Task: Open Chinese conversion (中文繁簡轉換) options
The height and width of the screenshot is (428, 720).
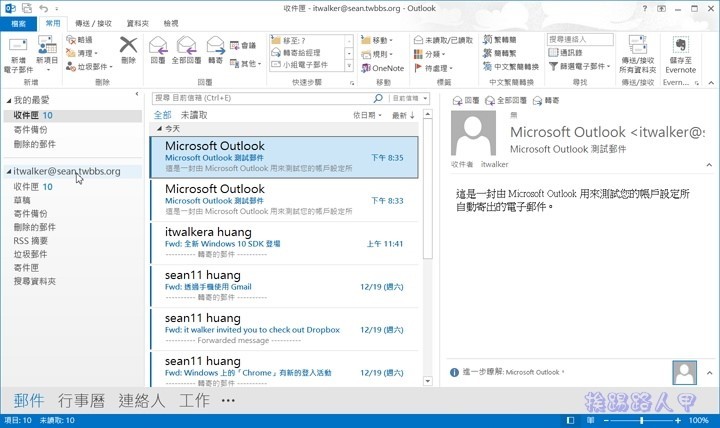Action: coord(511,67)
